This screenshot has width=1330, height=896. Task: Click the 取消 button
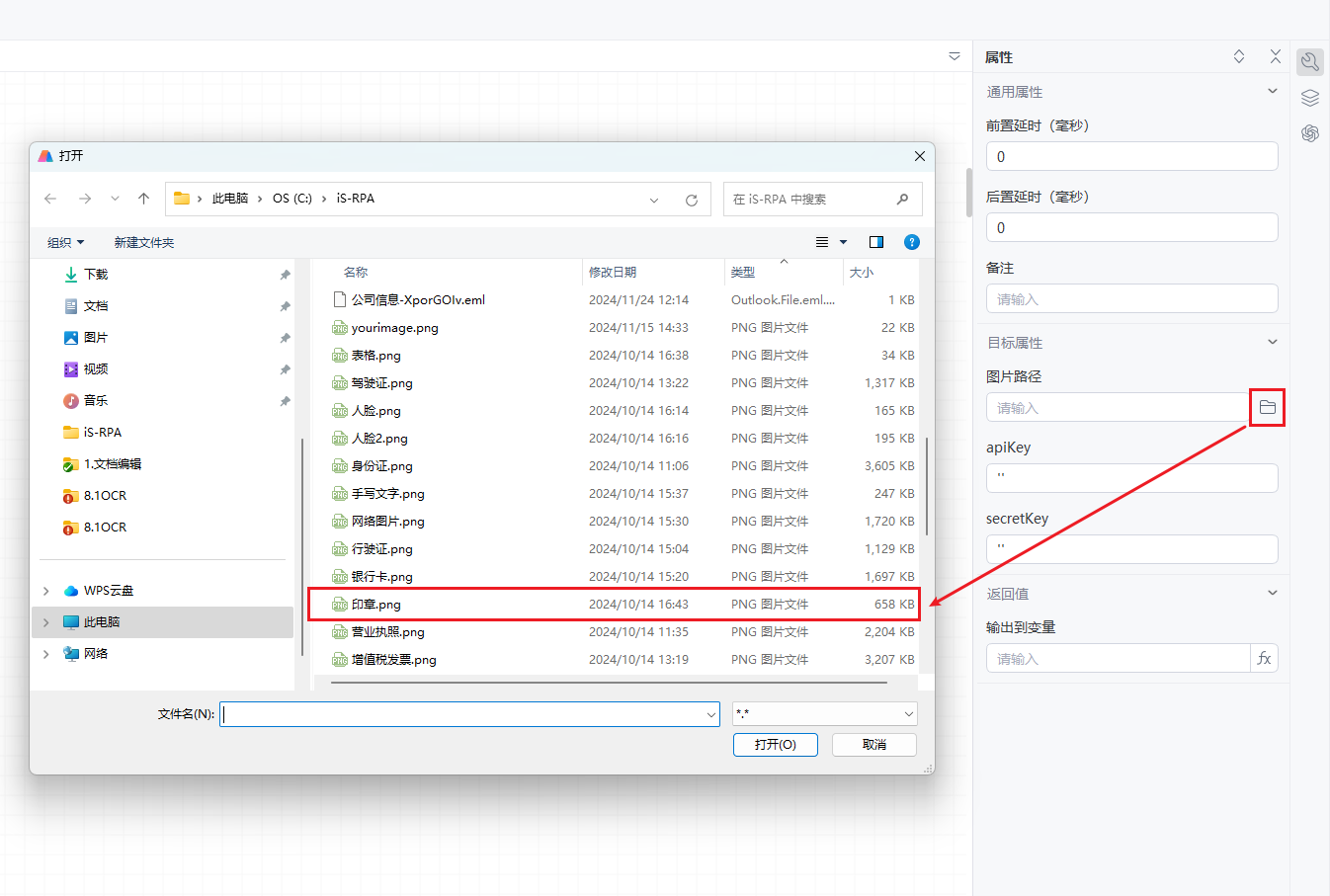coord(874,744)
